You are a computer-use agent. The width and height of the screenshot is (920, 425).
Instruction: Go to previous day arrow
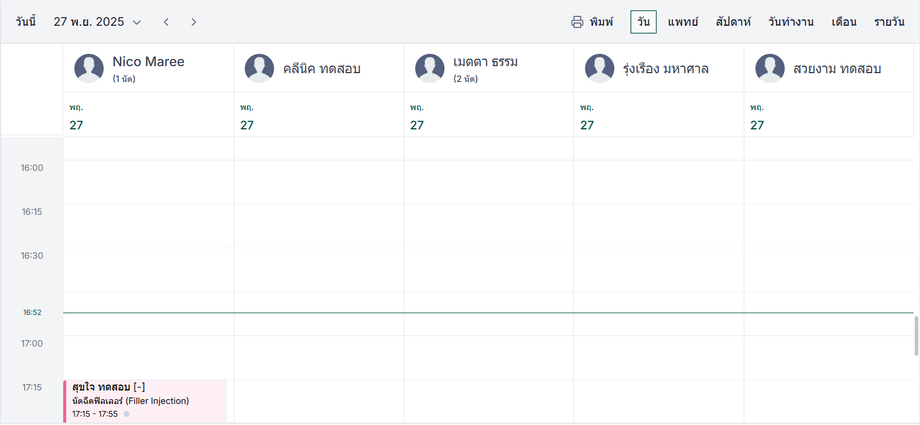[166, 22]
